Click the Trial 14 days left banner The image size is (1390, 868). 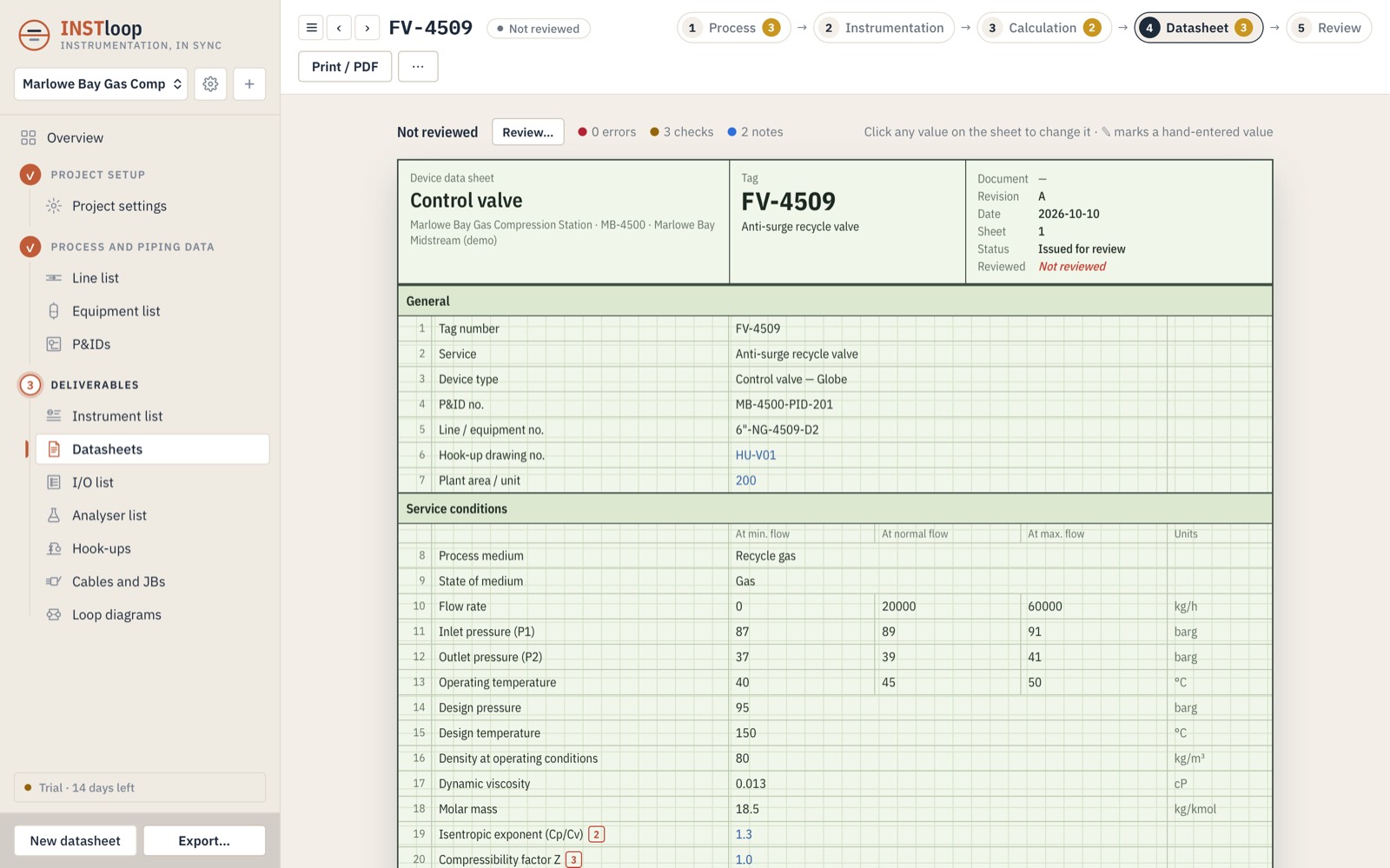pyautogui.click(x=140, y=787)
